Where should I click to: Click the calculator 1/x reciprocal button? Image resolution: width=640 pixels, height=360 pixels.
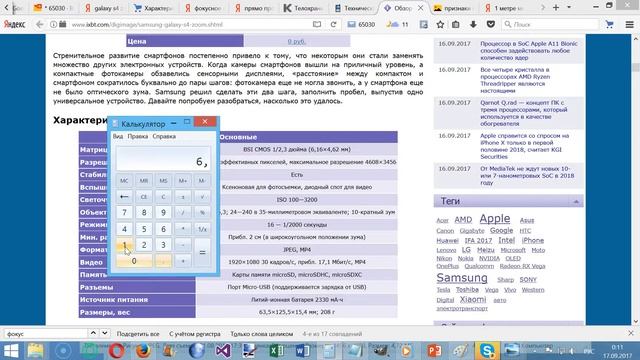coord(202,229)
